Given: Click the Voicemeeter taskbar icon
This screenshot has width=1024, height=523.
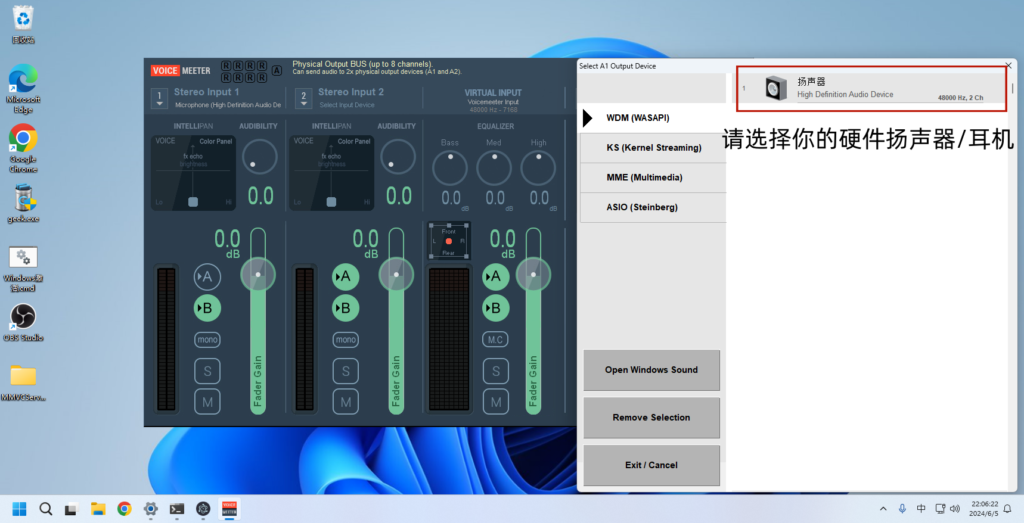Looking at the screenshot, I should (x=229, y=509).
